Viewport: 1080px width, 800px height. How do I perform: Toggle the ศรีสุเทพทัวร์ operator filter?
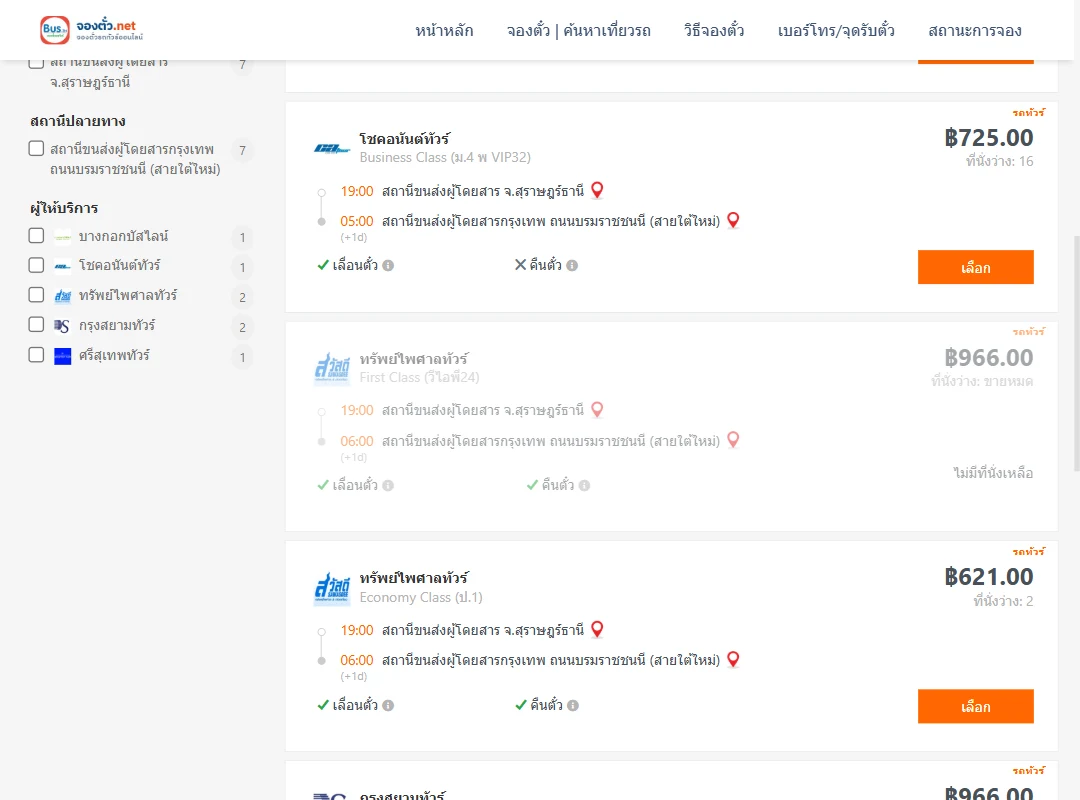pyautogui.click(x=37, y=355)
